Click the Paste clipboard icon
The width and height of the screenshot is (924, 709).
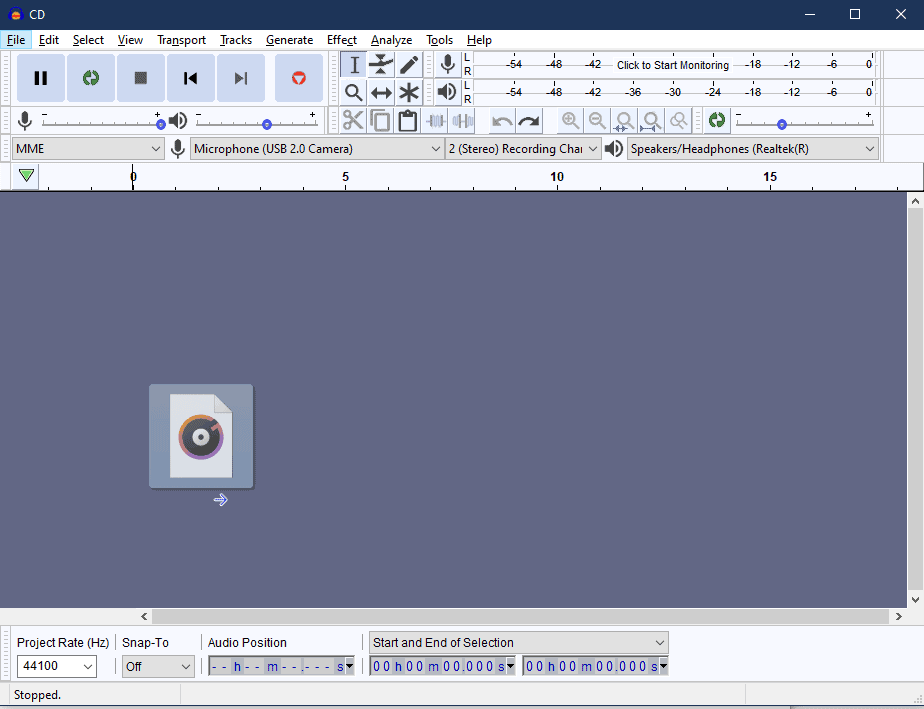[x=407, y=121]
